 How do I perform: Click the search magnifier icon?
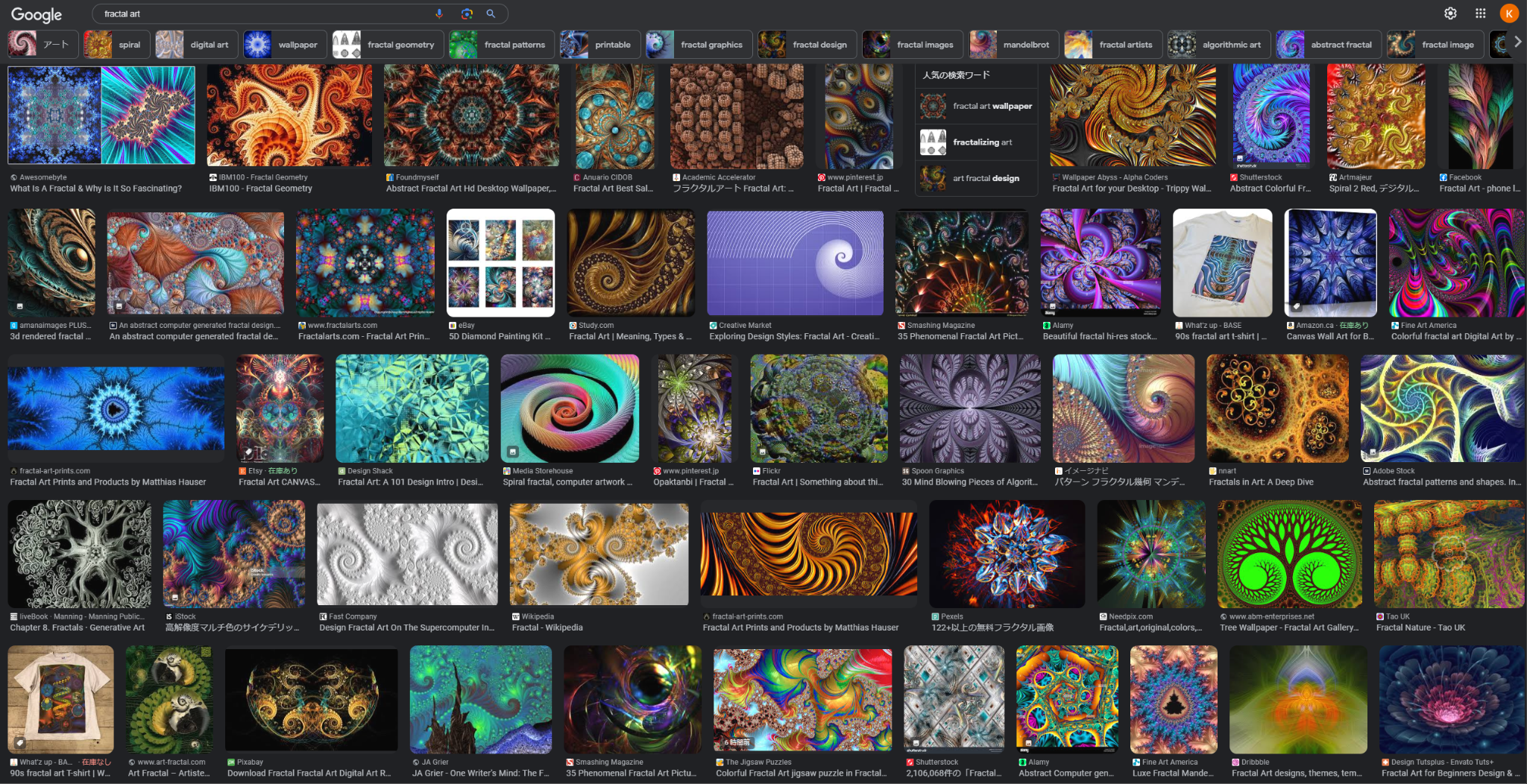pyautogui.click(x=491, y=13)
